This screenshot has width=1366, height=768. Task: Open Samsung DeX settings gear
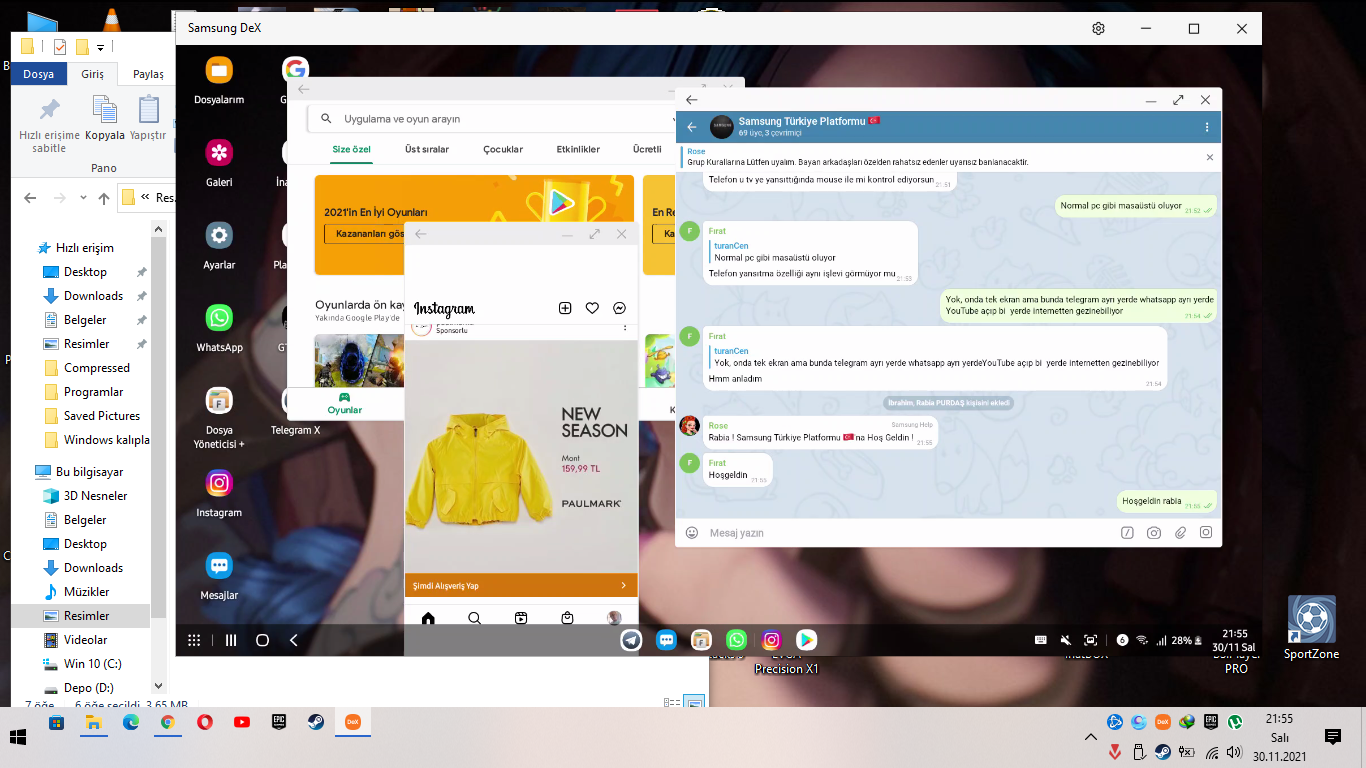(1098, 29)
